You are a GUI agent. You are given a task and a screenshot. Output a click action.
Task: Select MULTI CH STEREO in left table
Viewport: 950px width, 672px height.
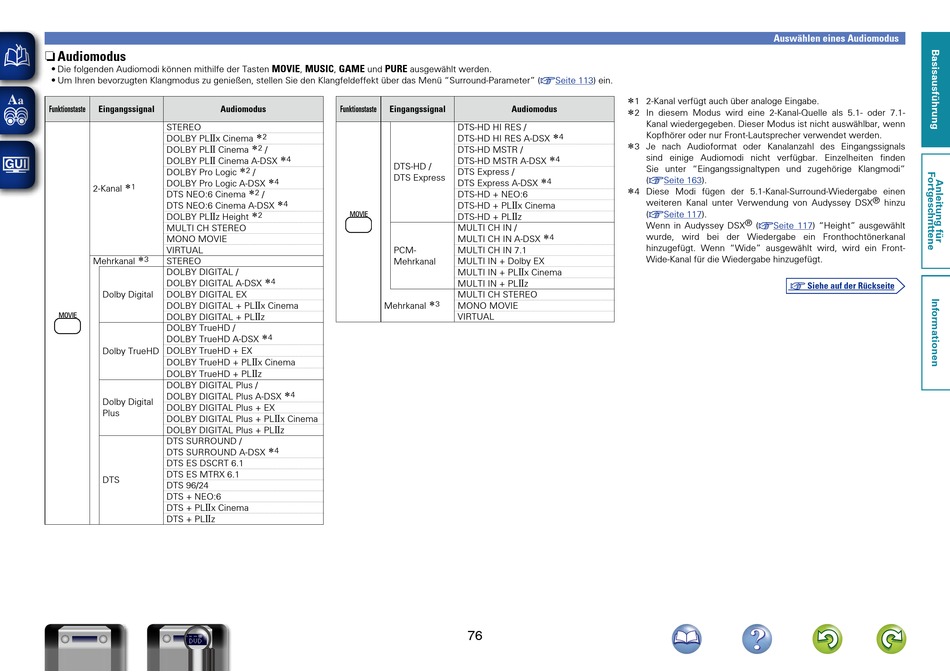(243, 228)
